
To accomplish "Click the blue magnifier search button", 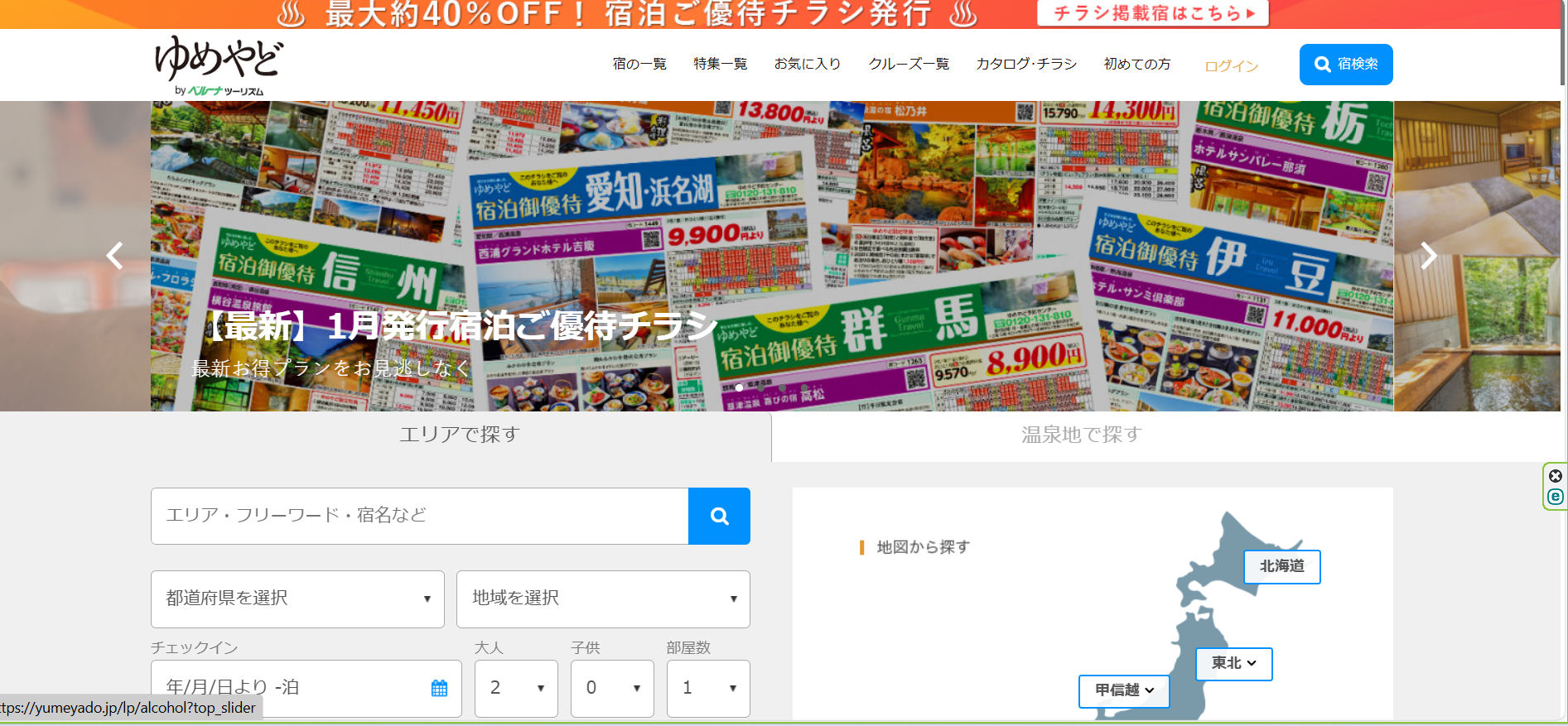I will 719,516.
